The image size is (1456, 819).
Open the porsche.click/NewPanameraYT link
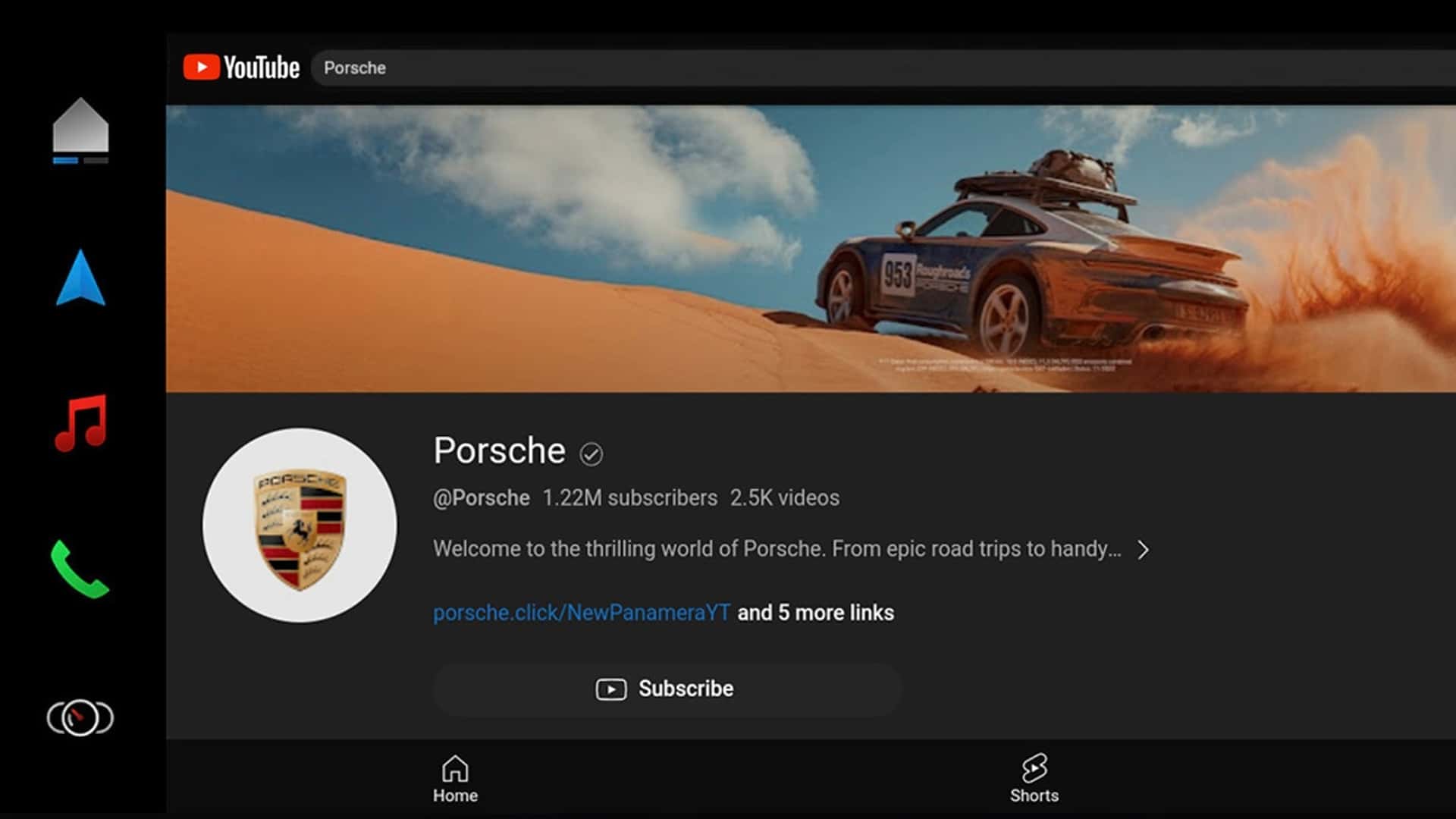pos(582,613)
